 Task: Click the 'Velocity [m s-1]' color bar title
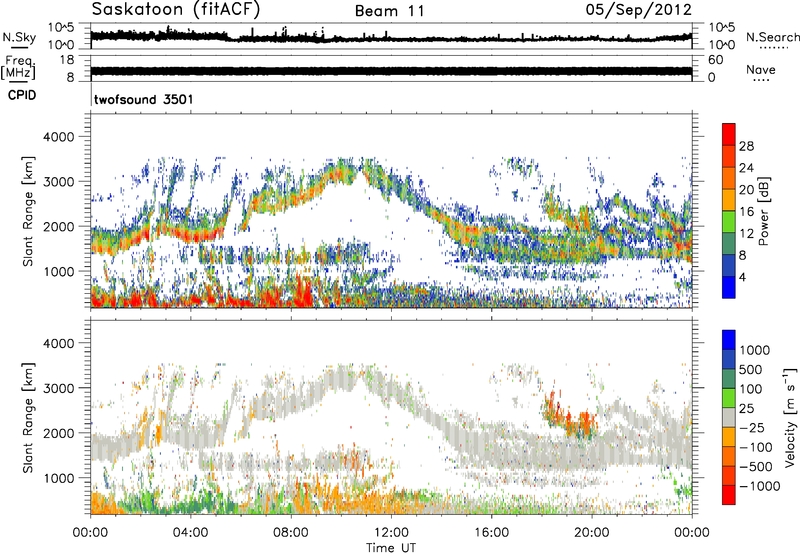(790, 417)
